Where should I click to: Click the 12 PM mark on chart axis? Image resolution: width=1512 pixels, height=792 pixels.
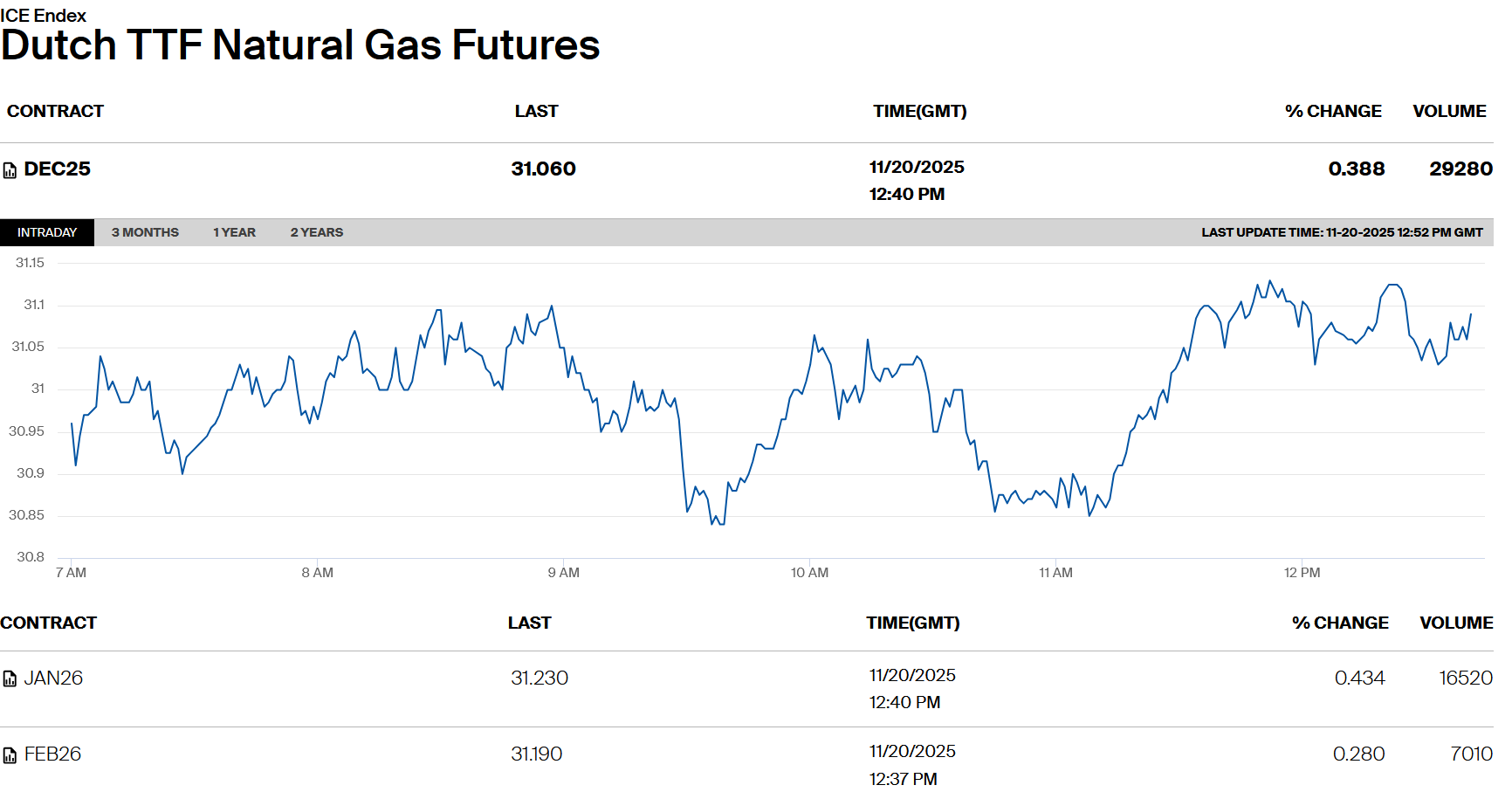(1302, 573)
